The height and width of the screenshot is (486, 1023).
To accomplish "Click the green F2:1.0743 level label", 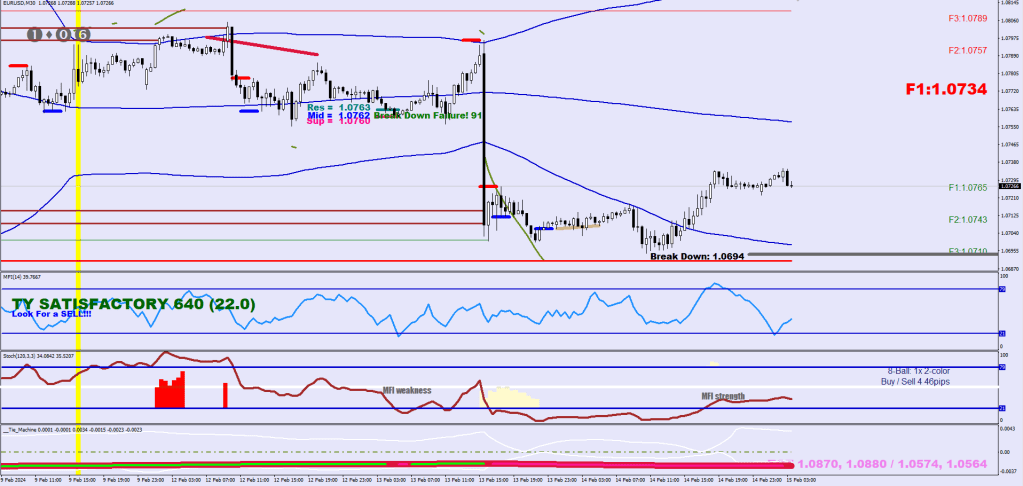I will click(967, 219).
